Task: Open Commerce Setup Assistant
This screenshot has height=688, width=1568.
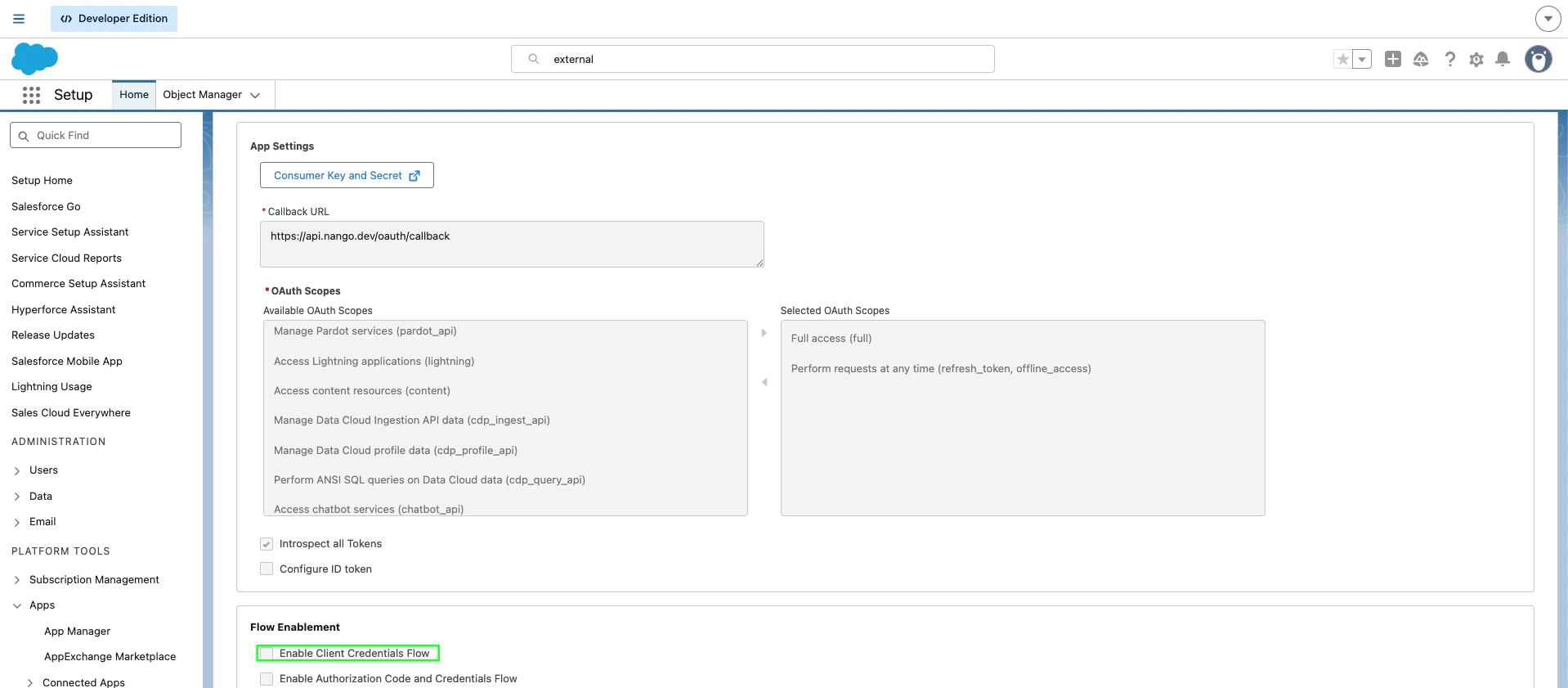Action: [x=78, y=284]
